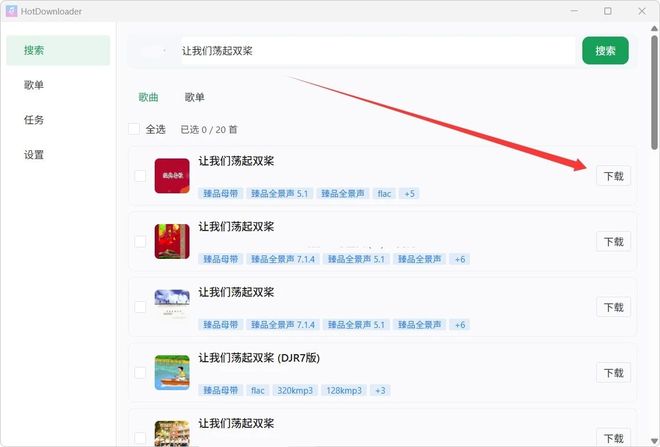660x447 pixels.
Task: Click the title 让我们荡起双桨 (DJR7版)
Action: tap(259, 358)
